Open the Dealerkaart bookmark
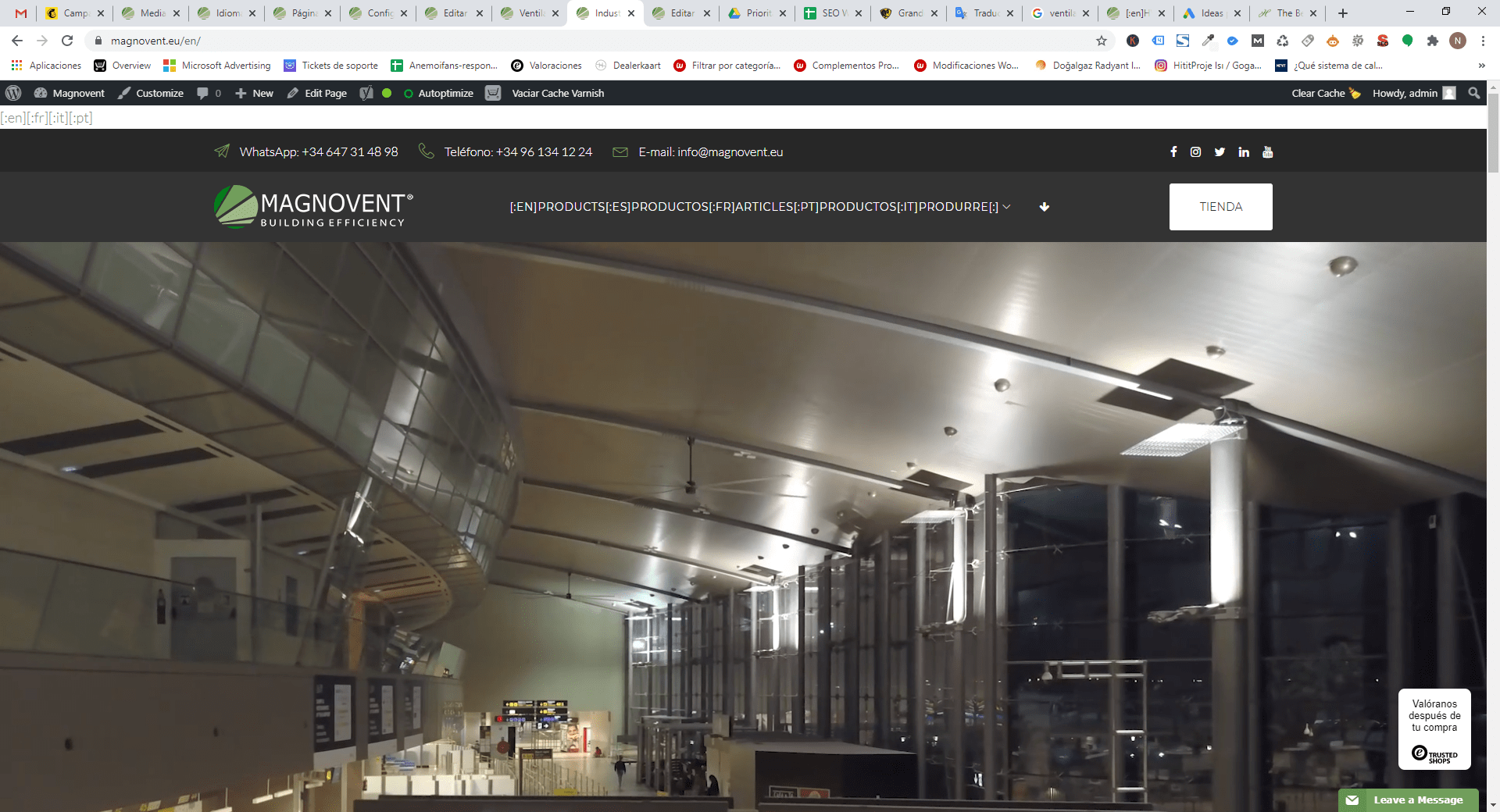1500x812 pixels. [x=628, y=66]
